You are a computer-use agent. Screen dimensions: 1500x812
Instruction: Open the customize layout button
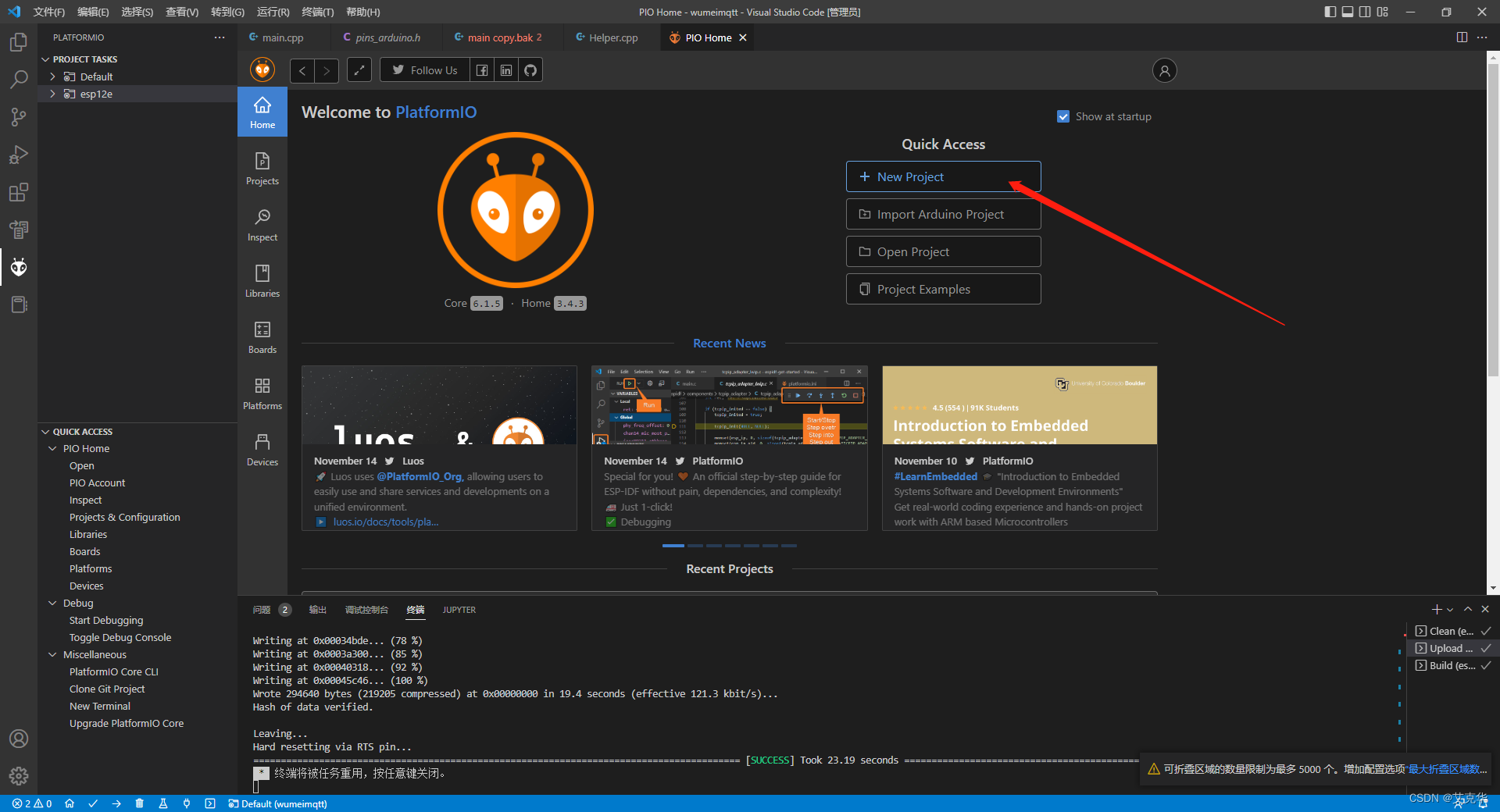tap(1383, 12)
